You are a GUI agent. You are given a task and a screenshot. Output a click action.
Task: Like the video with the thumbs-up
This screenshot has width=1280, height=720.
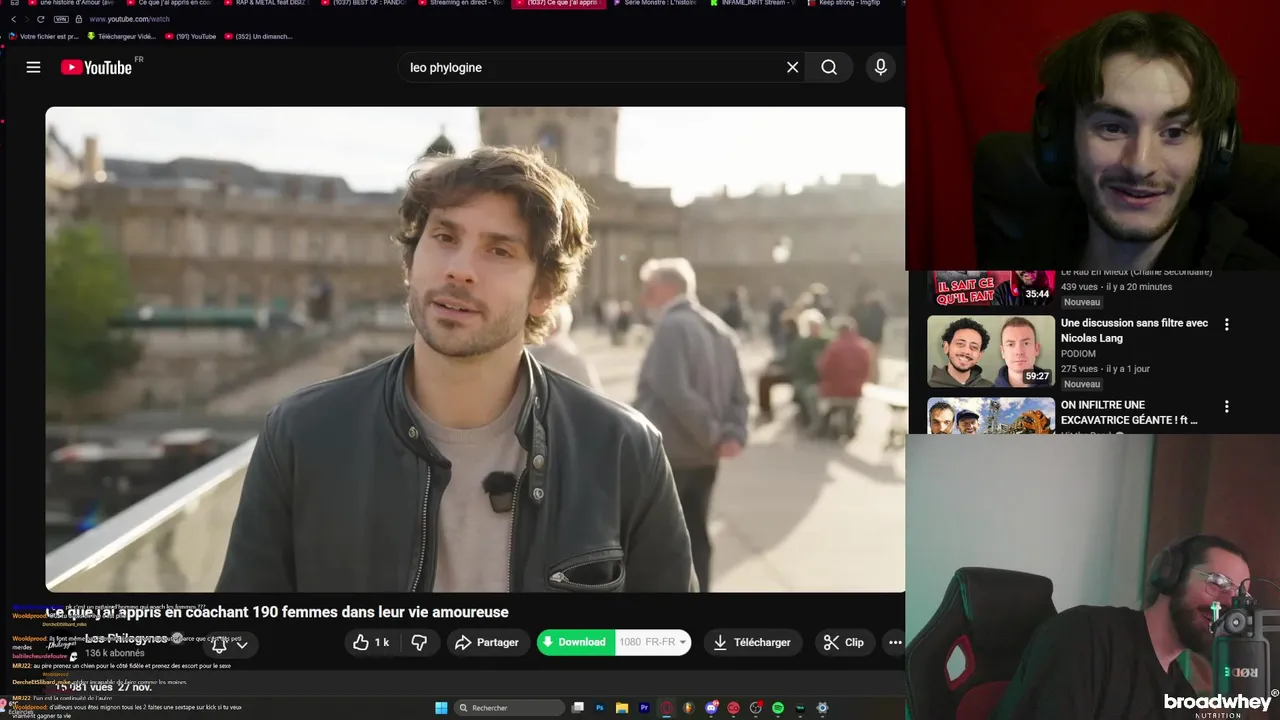[x=370, y=642]
